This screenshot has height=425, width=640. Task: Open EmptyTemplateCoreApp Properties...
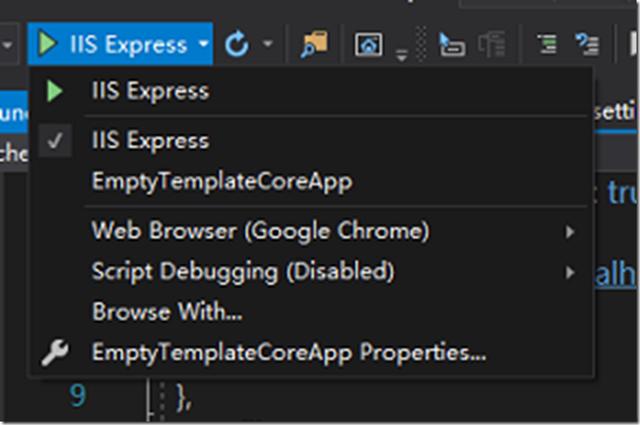click(x=312, y=352)
